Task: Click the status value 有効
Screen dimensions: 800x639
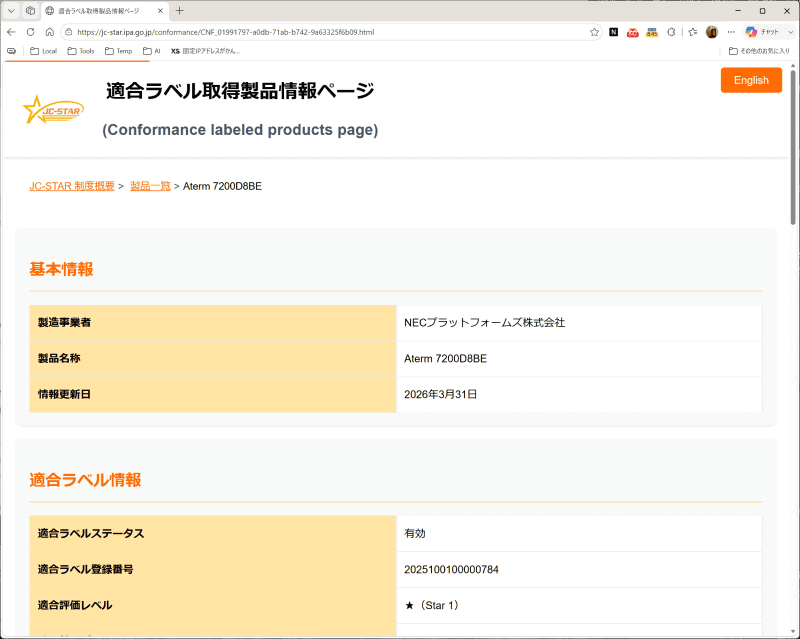Action: (415, 533)
